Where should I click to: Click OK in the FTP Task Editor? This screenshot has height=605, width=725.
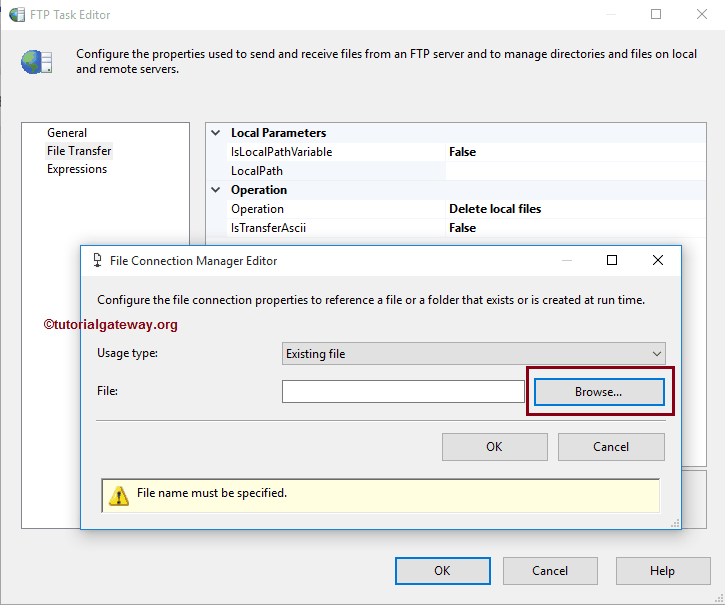[x=442, y=571]
